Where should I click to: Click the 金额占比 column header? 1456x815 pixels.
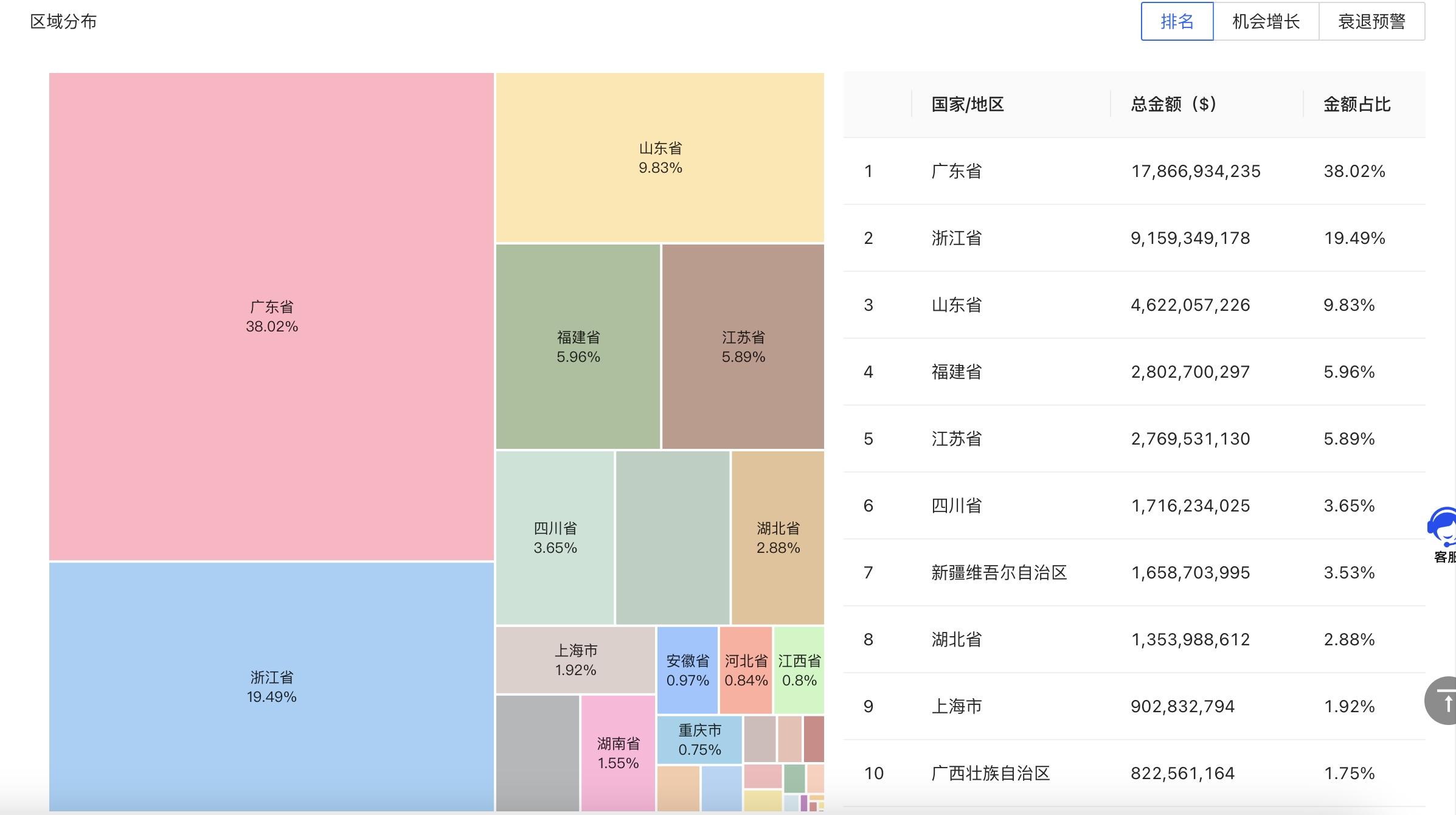(1357, 105)
